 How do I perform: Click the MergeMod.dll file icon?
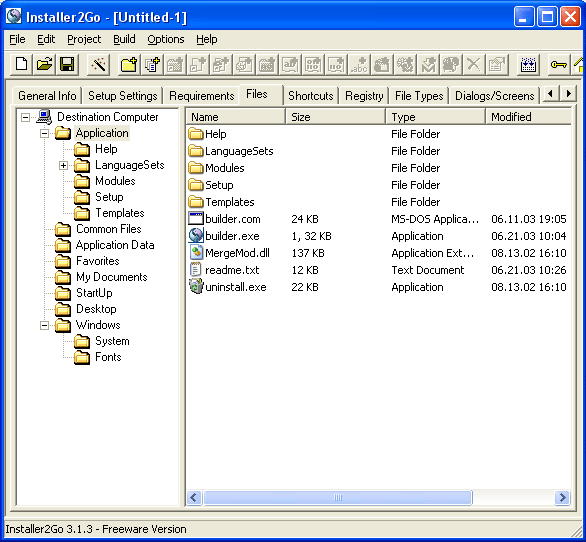(195, 253)
